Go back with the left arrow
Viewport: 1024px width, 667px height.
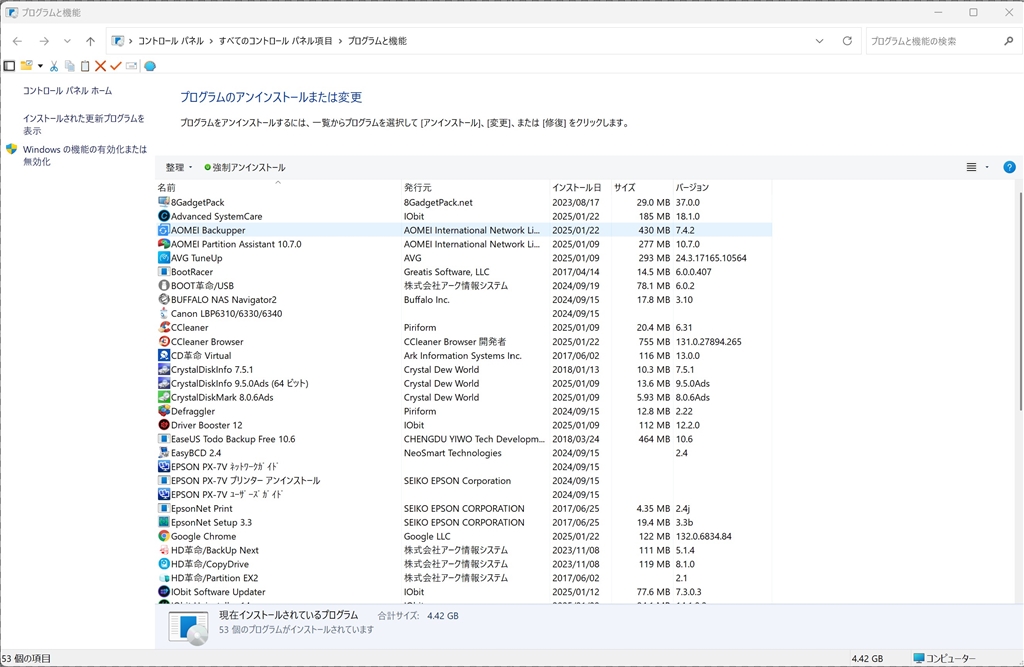coord(18,41)
